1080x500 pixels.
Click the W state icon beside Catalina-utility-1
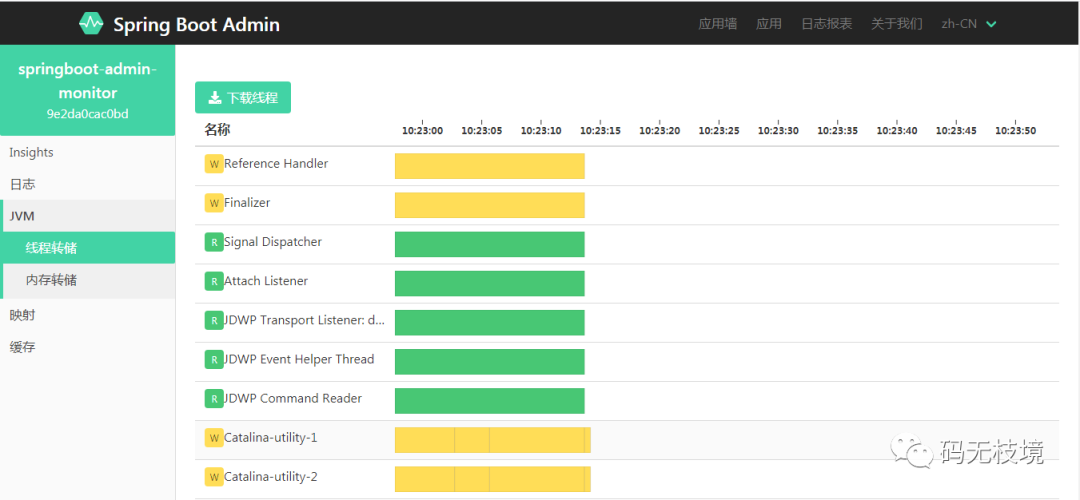(214, 437)
